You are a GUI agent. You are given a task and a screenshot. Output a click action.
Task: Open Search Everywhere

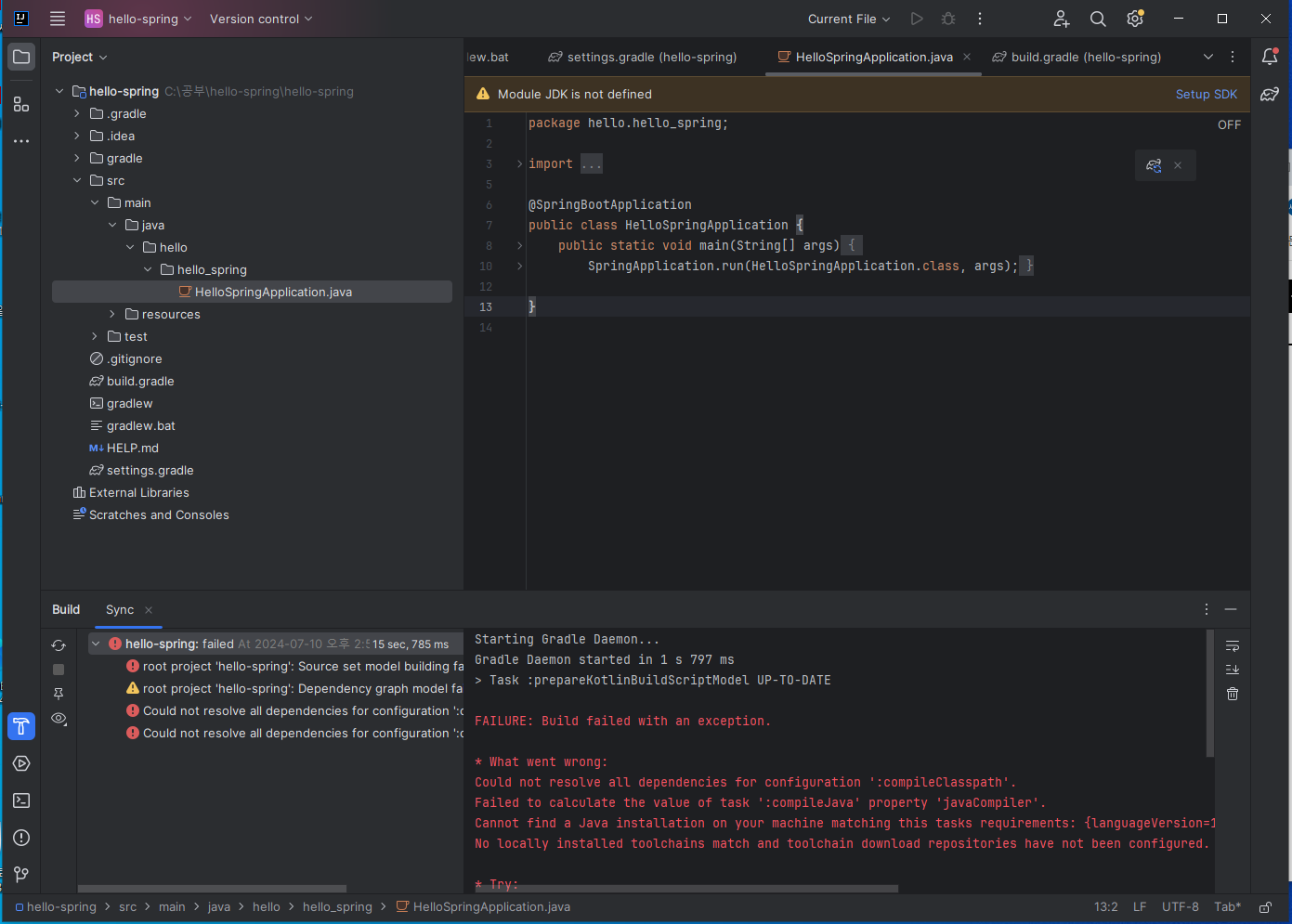click(x=1098, y=19)
